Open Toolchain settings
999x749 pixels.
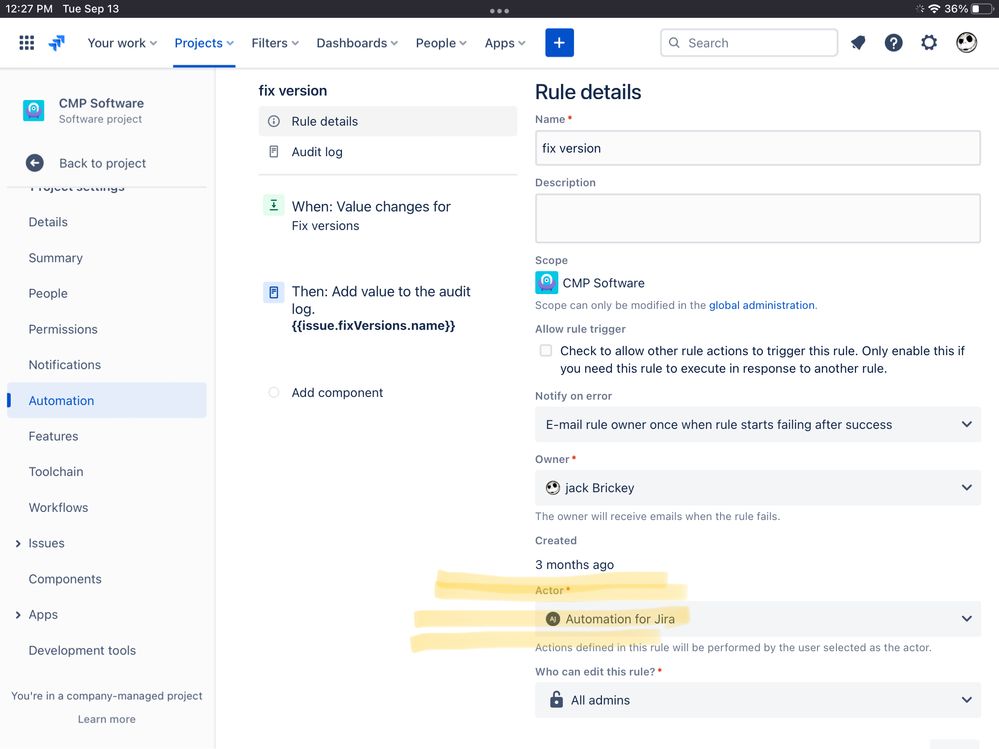(56, 472)
